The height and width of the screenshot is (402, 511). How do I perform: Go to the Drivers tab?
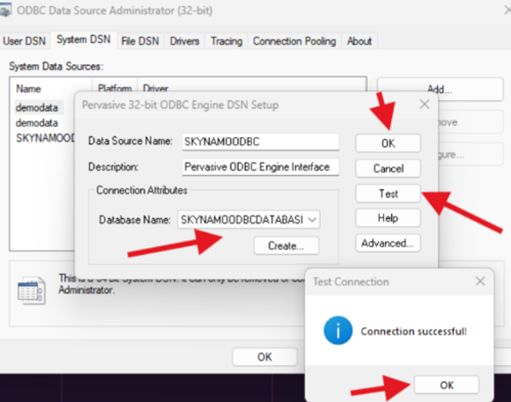pyautogui.click(x=184, y=41)
